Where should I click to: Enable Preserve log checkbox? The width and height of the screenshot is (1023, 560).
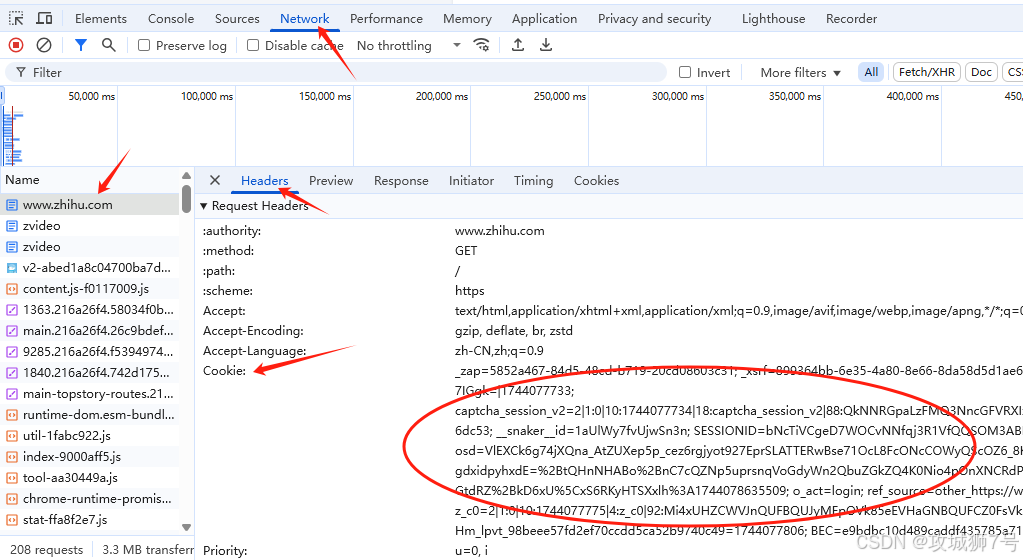coord(144,45)
